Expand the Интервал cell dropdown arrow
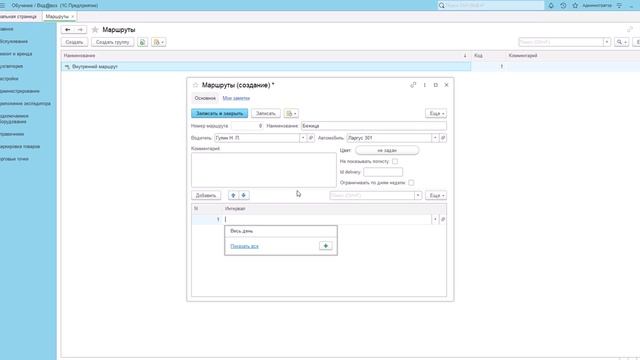 coord(435,220)
